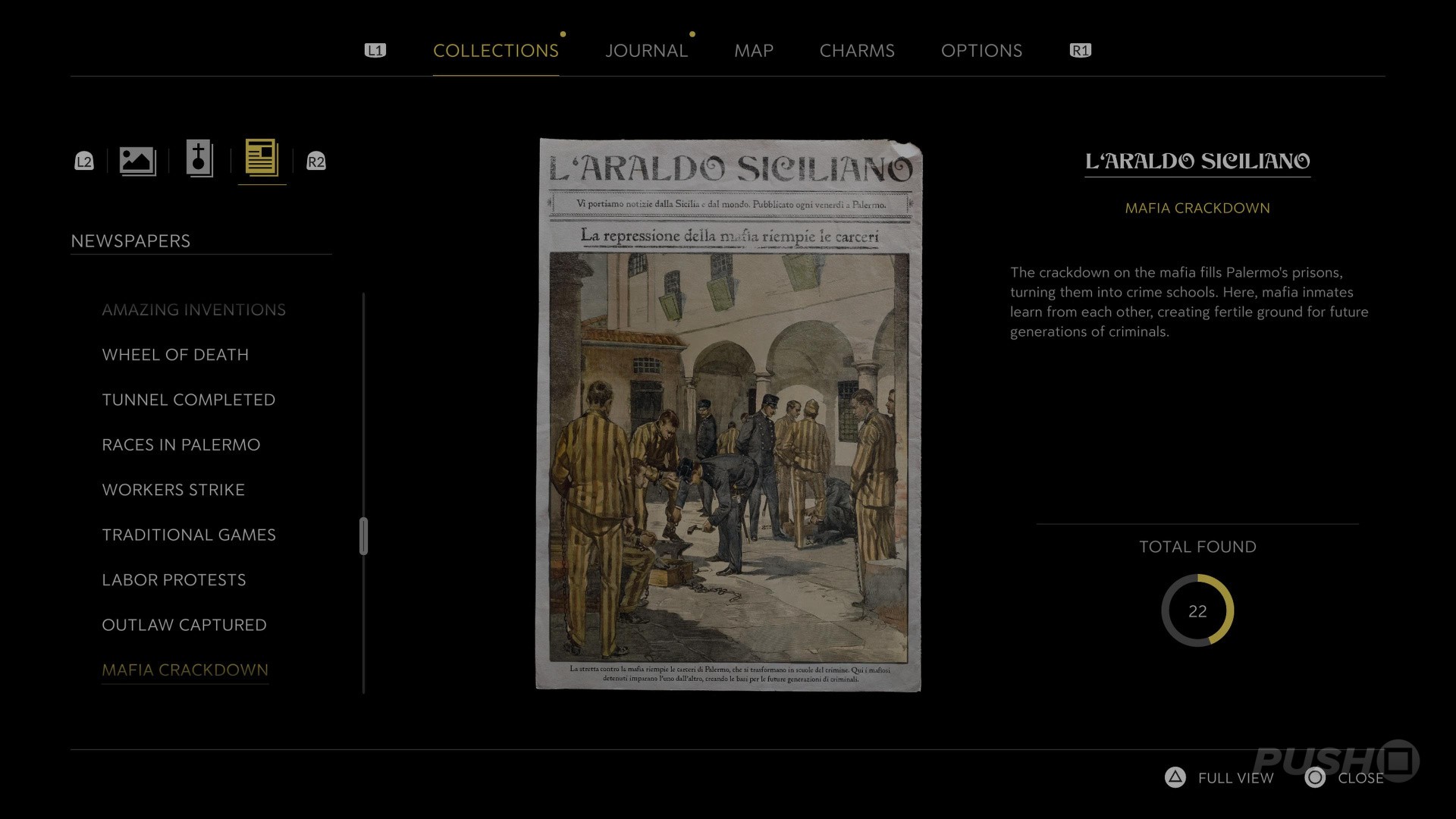The image size is (1456, 819).
Task: Click the L'Araldo Siciliano newspaper image
Action: 729,415
